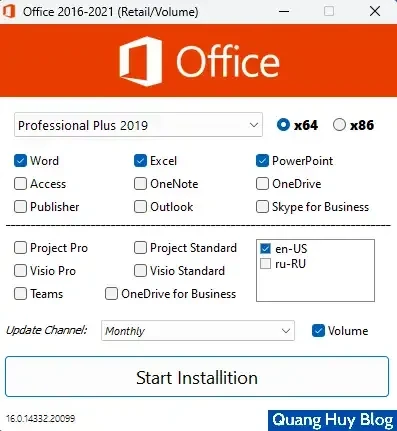Toggle the Volume license checkbox
Screen dimensions: 397x431
(318, 331)
